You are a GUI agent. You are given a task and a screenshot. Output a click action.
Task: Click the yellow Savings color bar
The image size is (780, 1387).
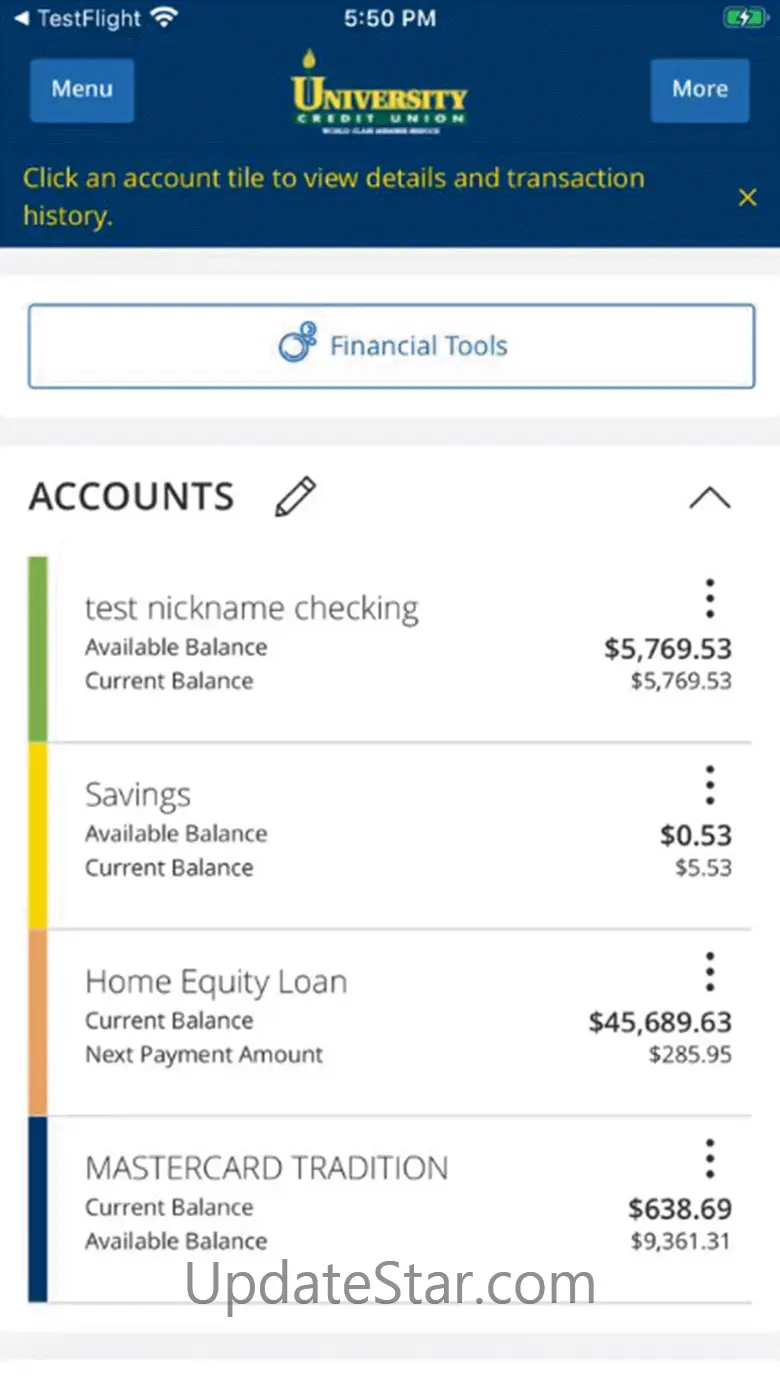37,835
